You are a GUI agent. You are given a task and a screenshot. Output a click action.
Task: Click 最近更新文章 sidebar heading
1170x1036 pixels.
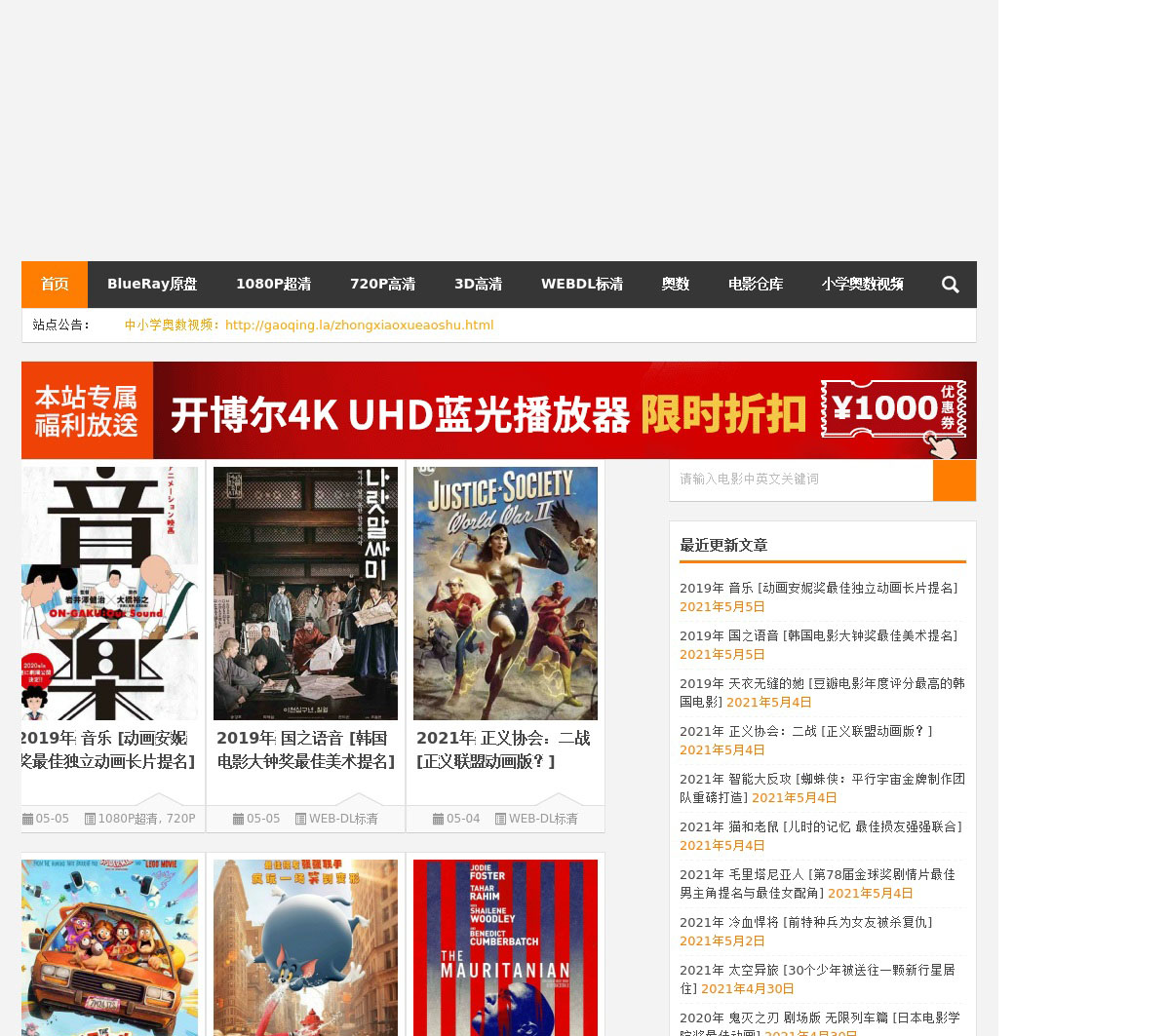coord(723,546)
